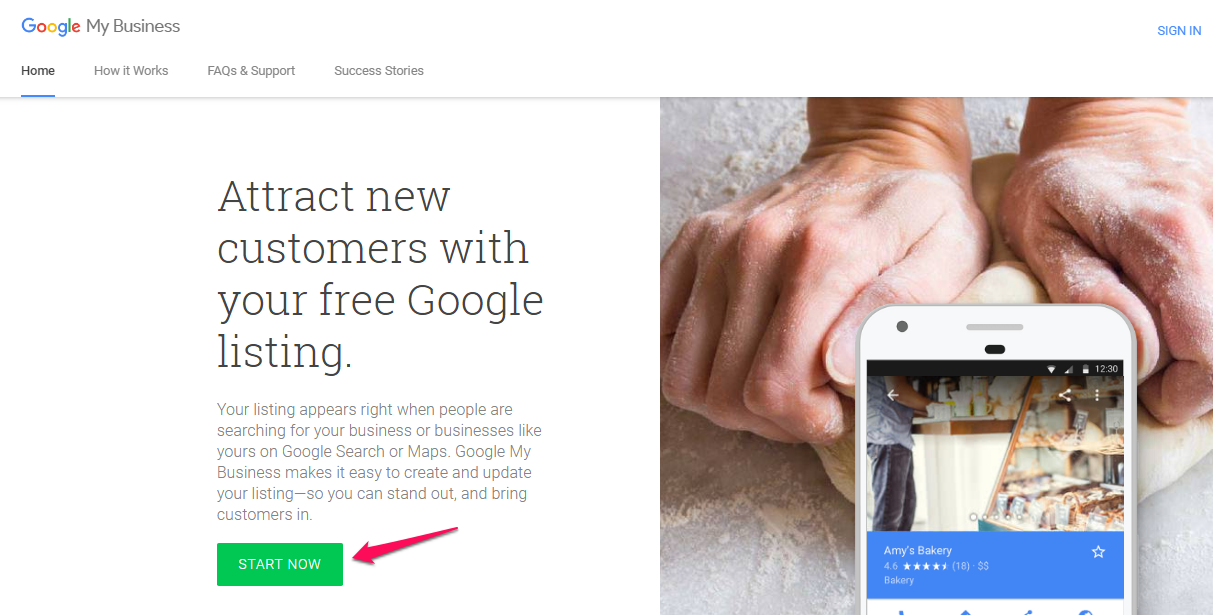Tap the star icon beside Amy's Bakery
Viewport: 1213px width, 615px height.
coord(1098,552)
